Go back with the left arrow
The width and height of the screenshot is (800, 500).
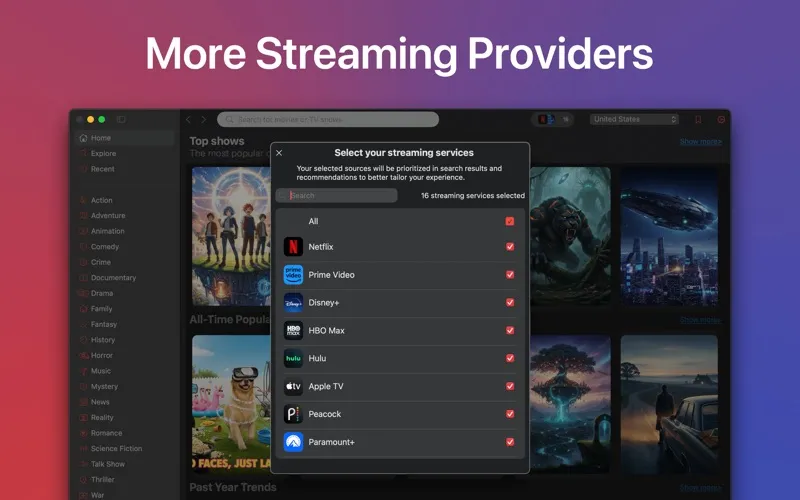pos(189,119)
